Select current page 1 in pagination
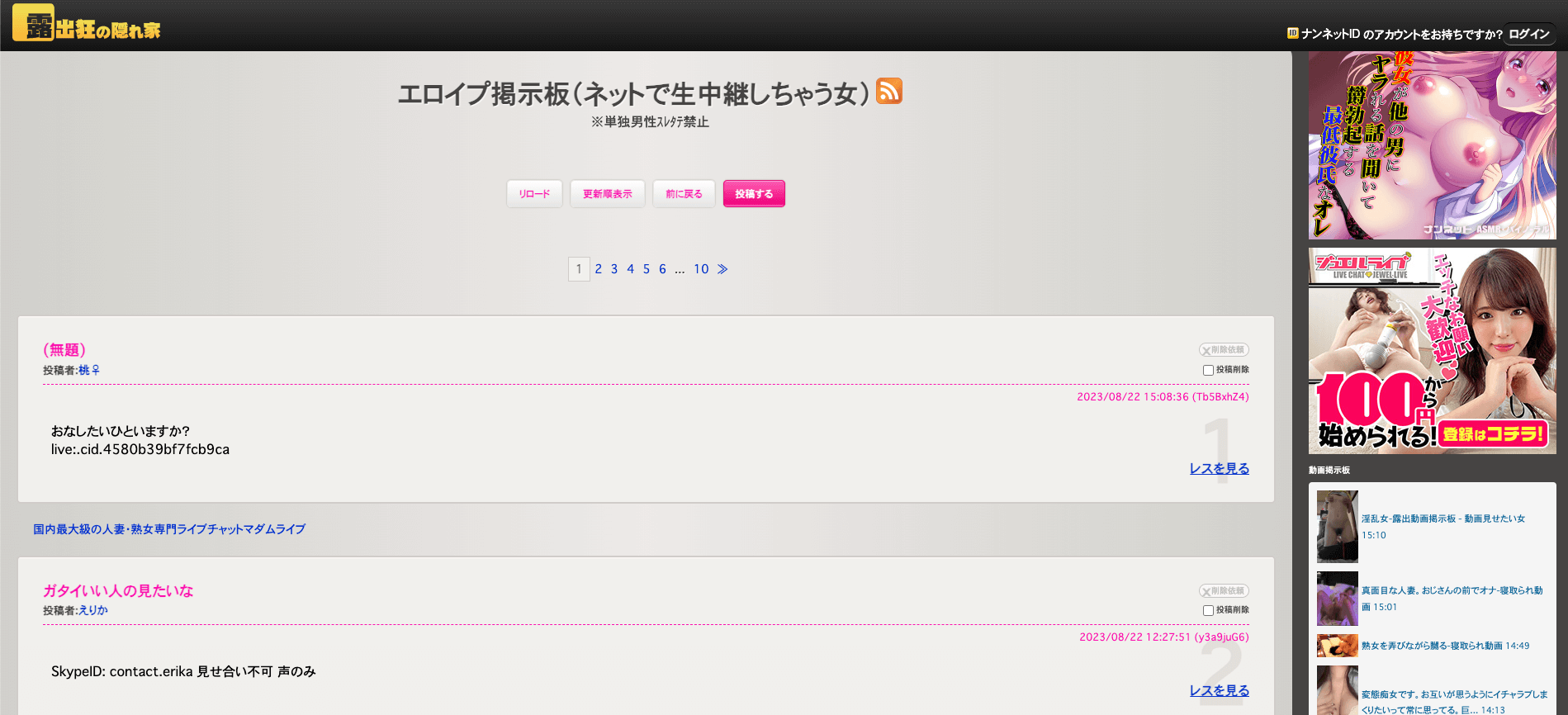1568x715 pixels. point(579,269)
